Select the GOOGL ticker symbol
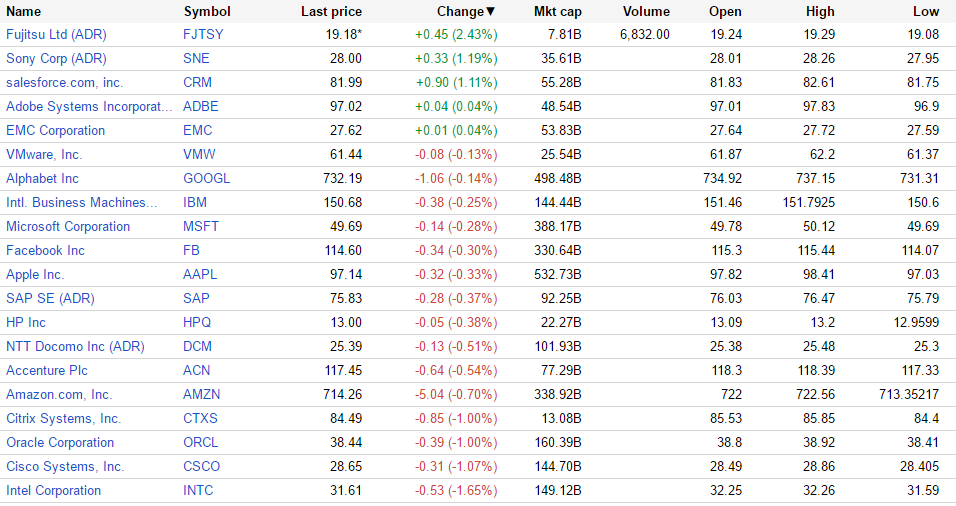This screenshot has height=506, width=956. click(206, 178)
